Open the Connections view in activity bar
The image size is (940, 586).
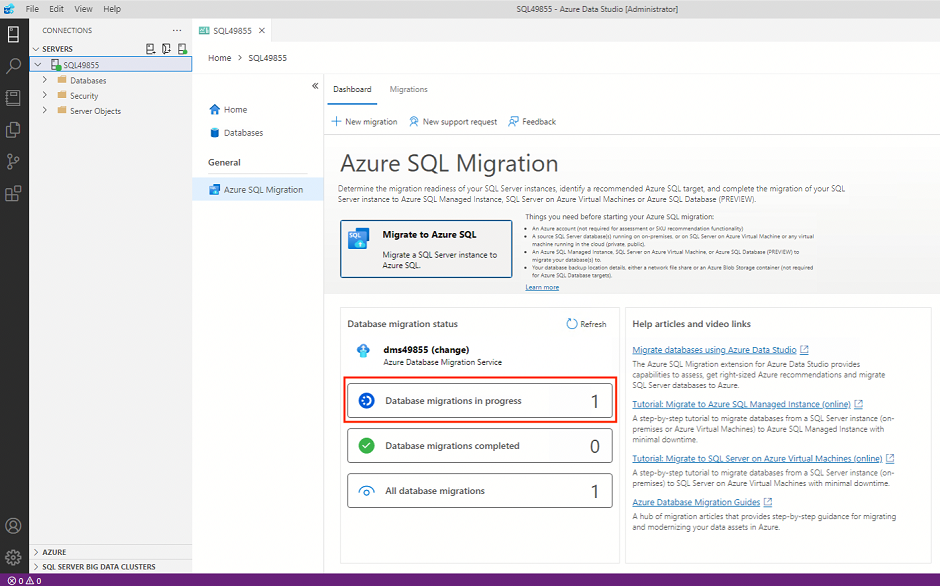pos(13,34)
